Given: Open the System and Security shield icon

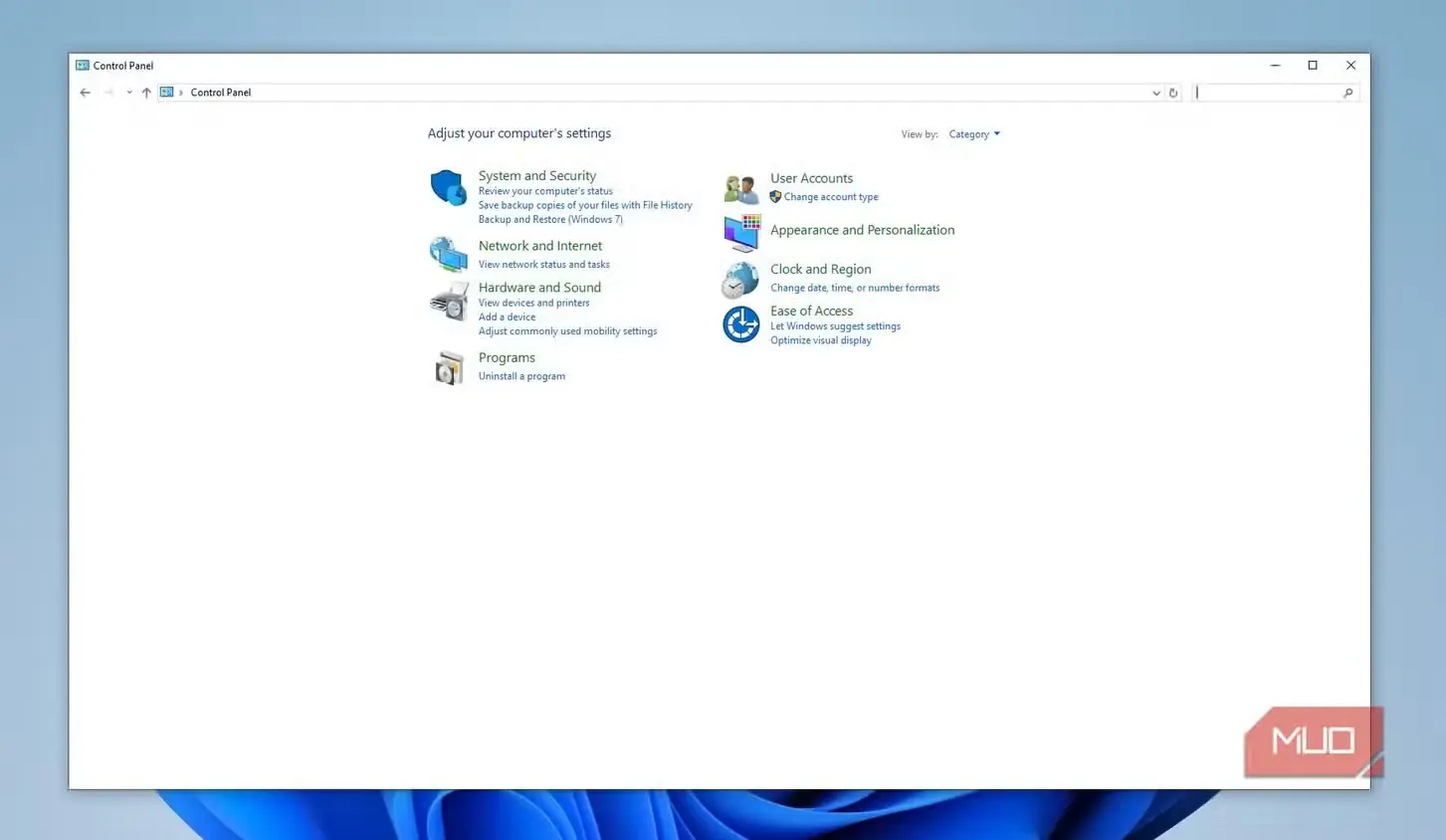Looking at the screenshot, I should [448, 187].
